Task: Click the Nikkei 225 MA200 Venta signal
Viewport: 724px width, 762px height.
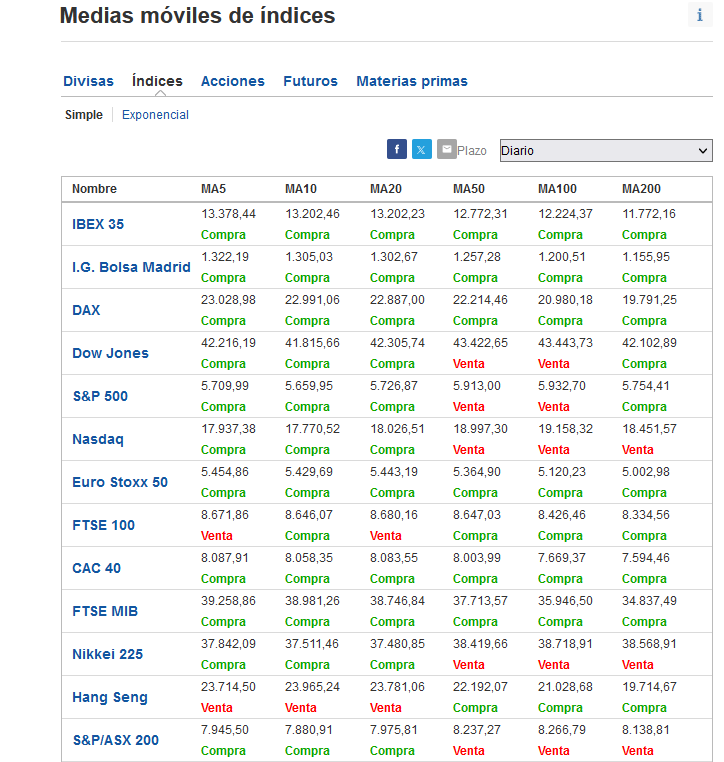Action: (638, 665)
